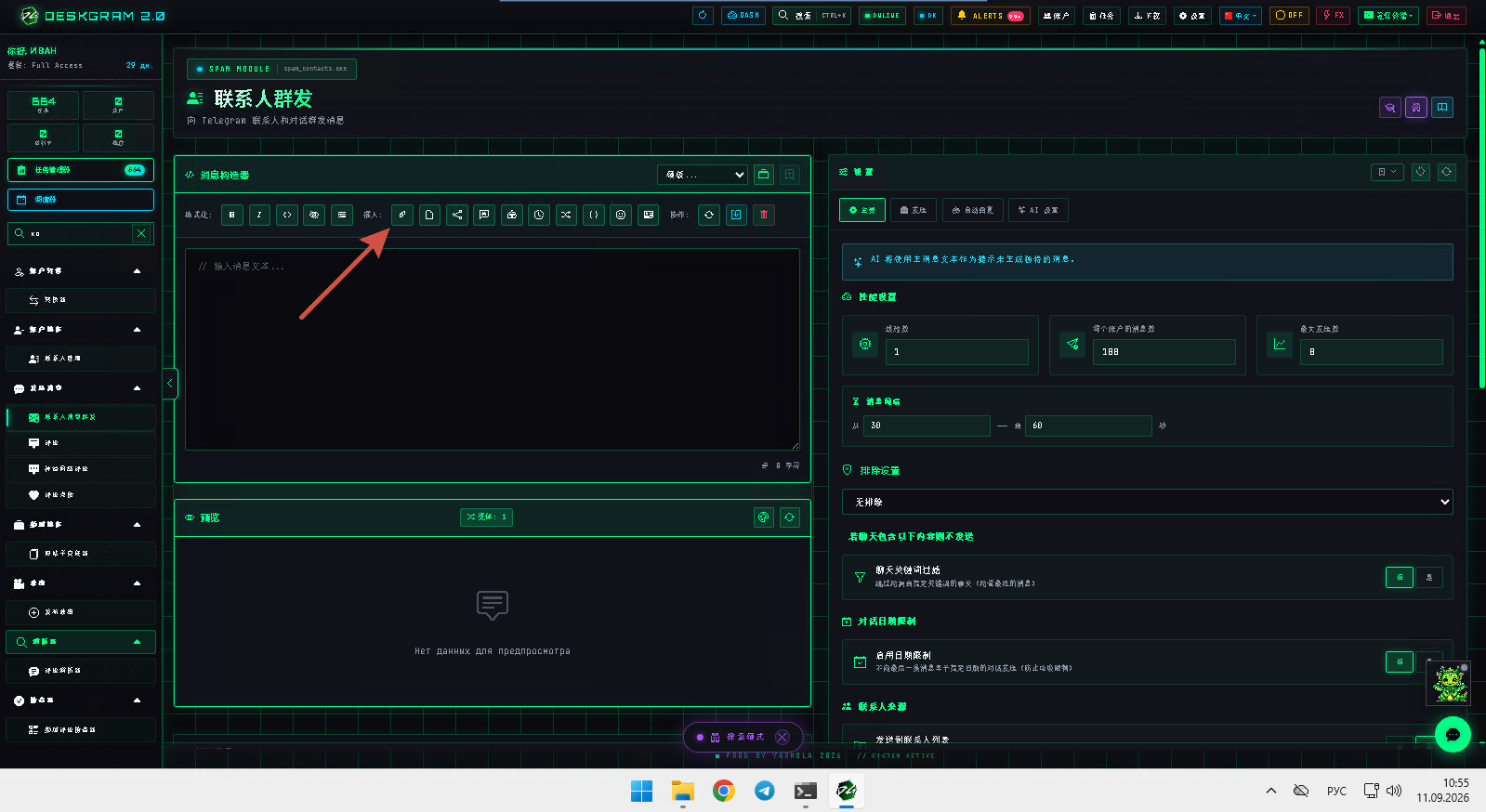Switch to the AI settings tab
The height and width of the screenshot is (812, 1486).
point(1038,210)
